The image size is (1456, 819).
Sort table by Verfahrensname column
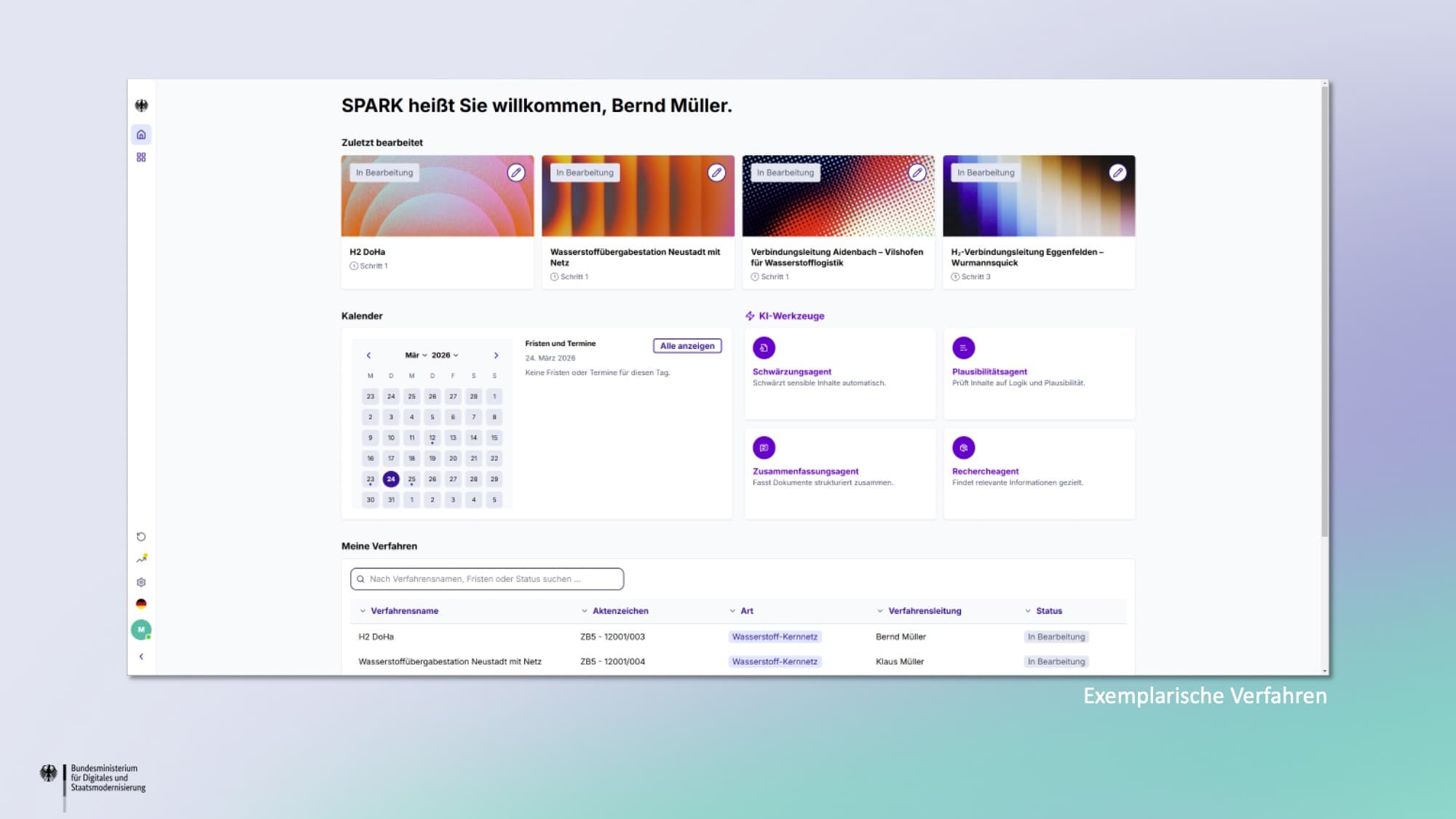pyautogui.click(x=404, y=611)
